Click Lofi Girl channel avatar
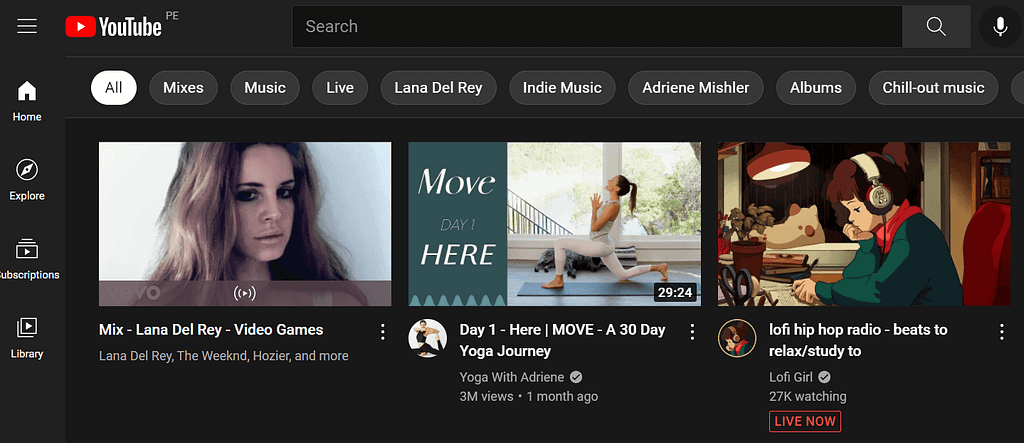The image size is (1024, 443). pos(737,338)
